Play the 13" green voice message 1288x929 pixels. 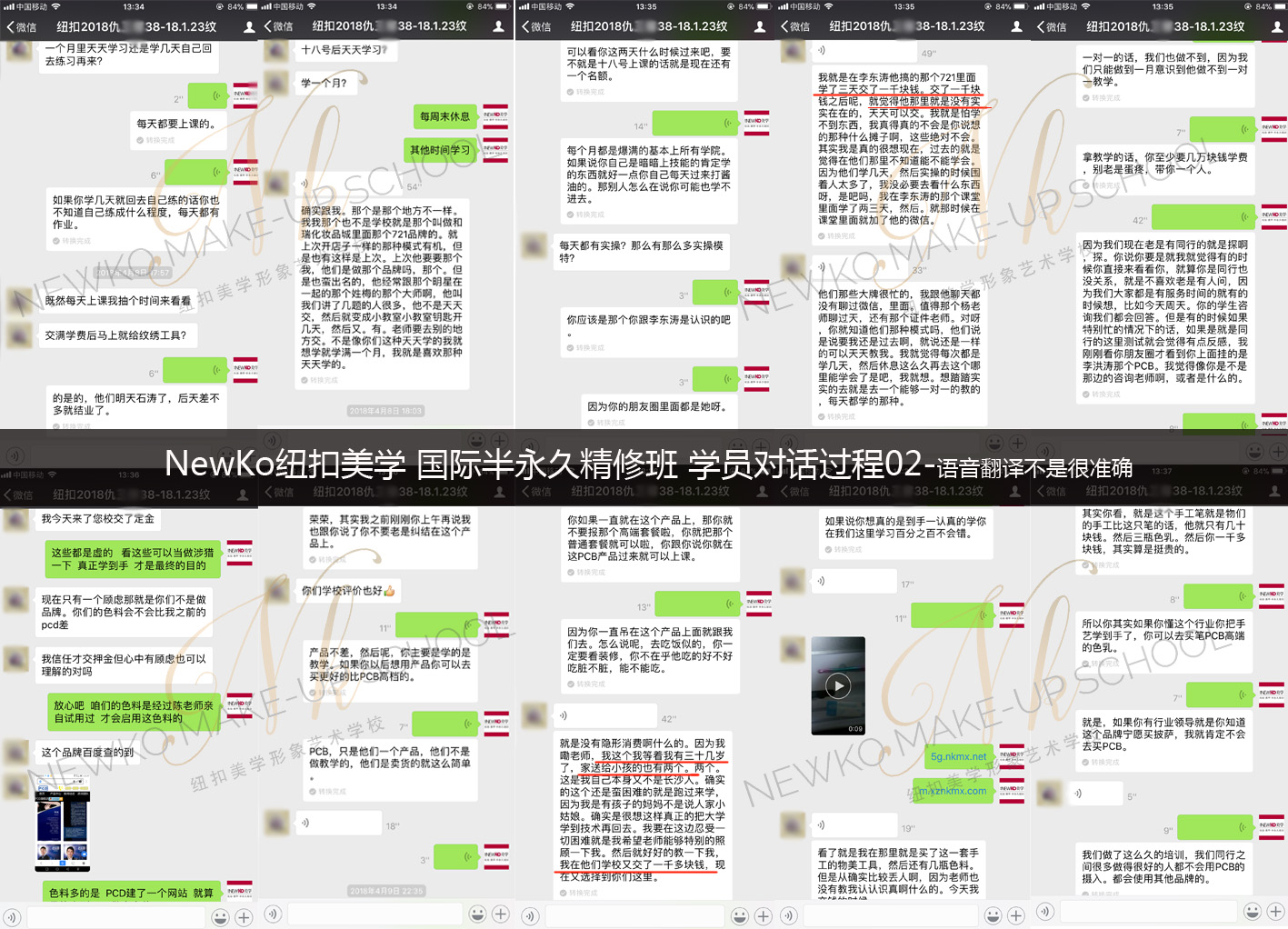point(698,604)
